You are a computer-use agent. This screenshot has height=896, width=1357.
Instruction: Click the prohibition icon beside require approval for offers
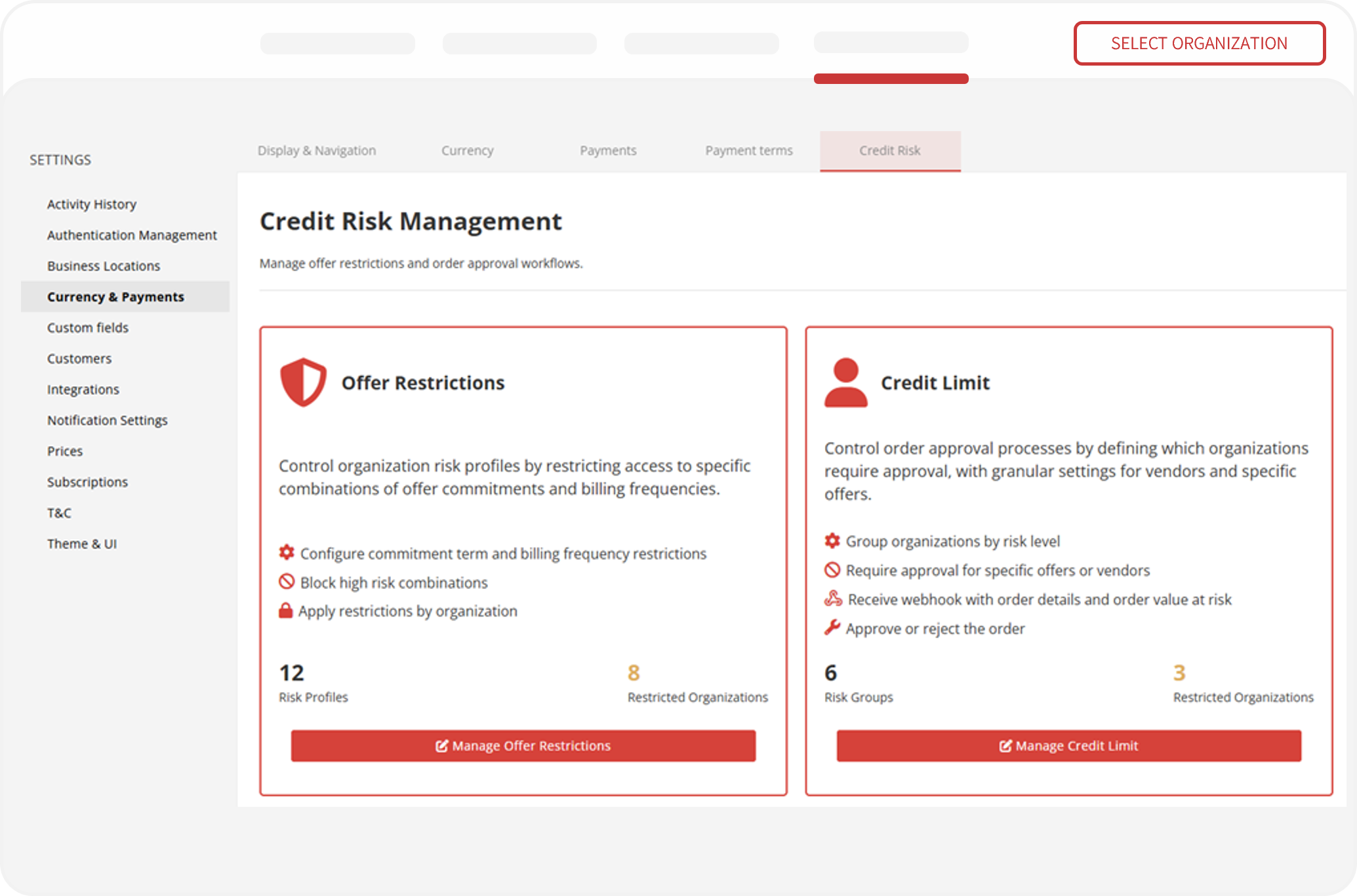click(x=832, y=570)
